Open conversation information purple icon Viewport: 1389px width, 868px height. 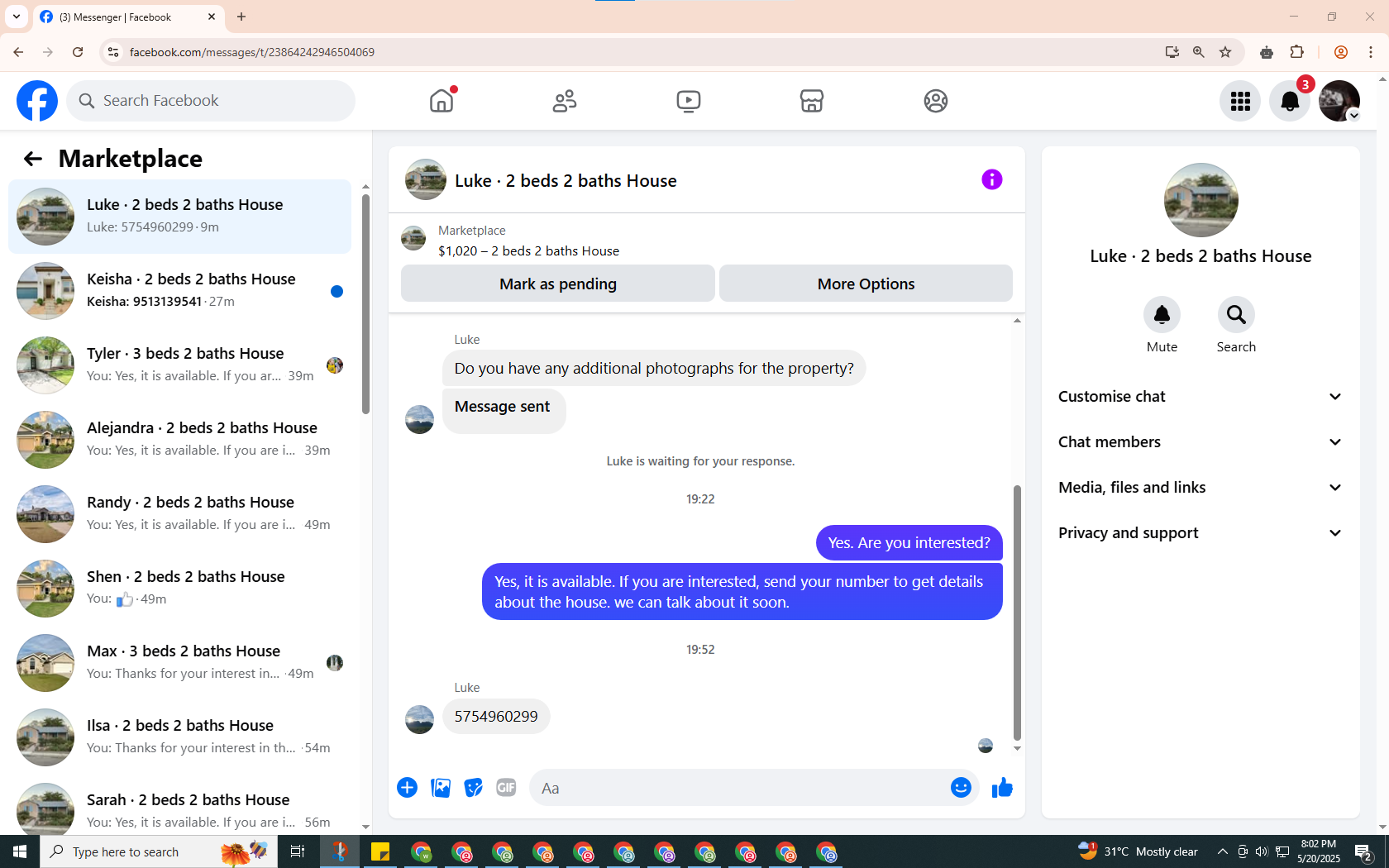(991, 179)
